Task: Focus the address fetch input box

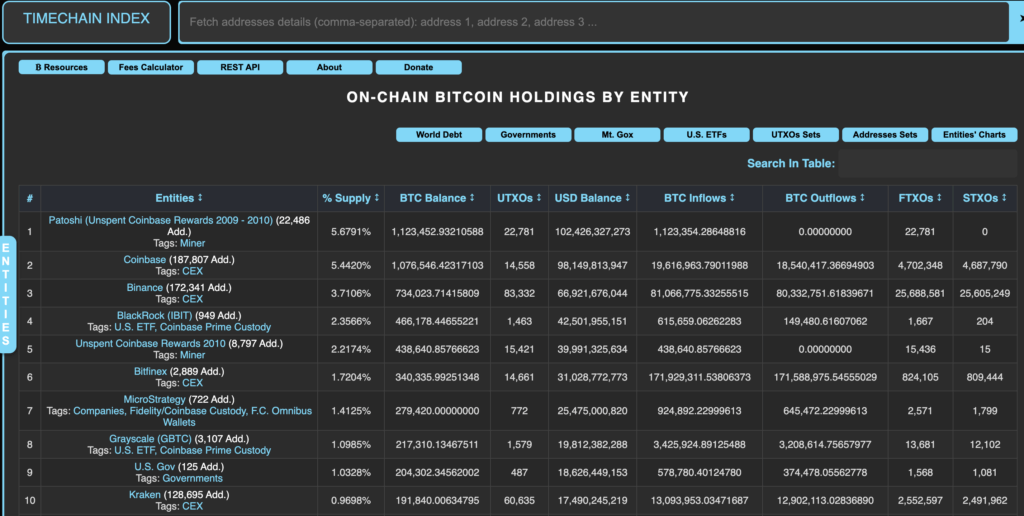Action: (590, 22)
